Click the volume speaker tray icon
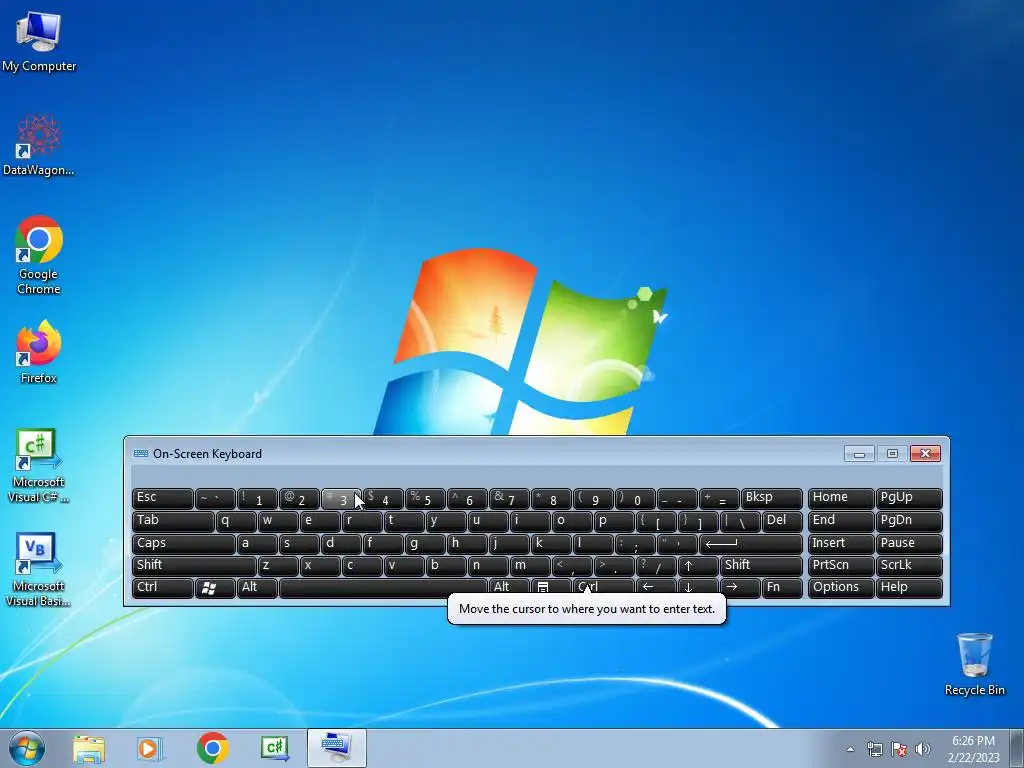The height and width of the screenshot is (768, 1024). click(x=922, y=749)
